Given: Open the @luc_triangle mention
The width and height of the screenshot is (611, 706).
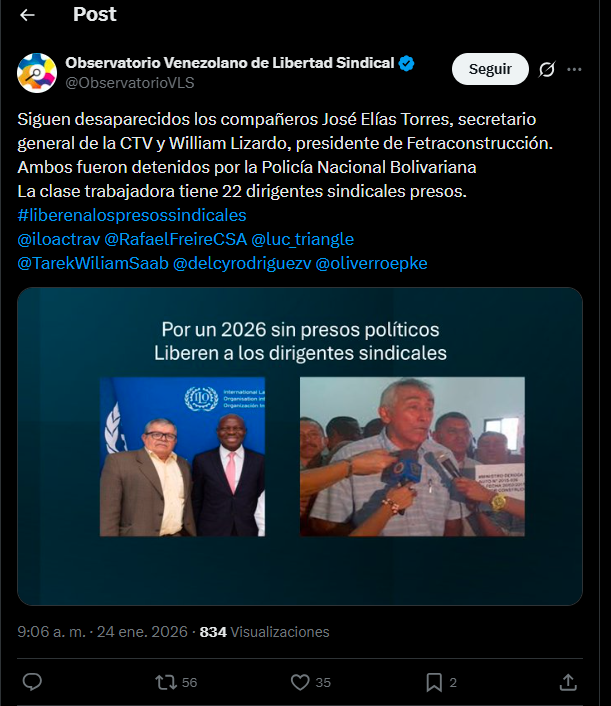Looking at the screenshot, I should point(303,240).
